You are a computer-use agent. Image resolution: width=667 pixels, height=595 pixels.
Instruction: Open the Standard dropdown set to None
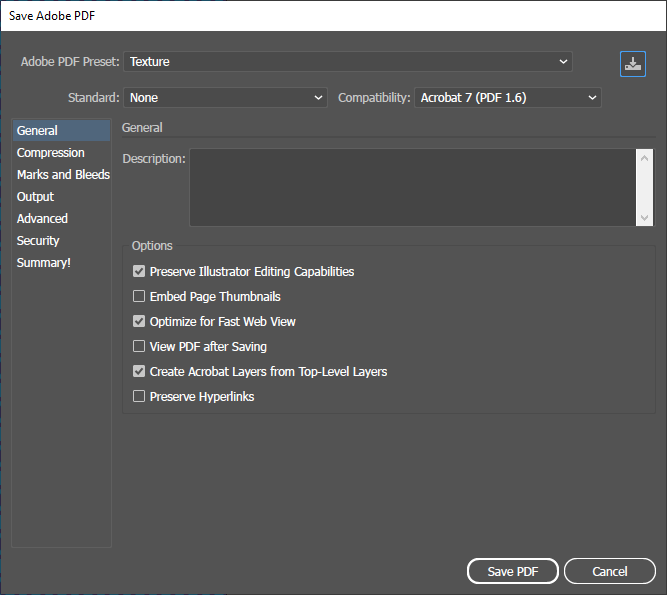(225, 98)
